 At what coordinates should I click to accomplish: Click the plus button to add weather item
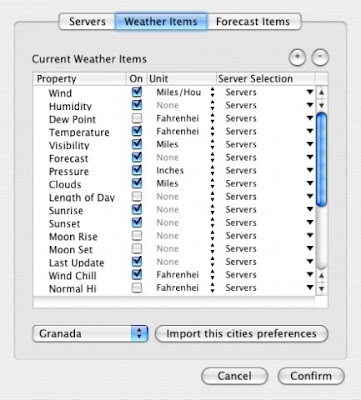click(297, 58)
